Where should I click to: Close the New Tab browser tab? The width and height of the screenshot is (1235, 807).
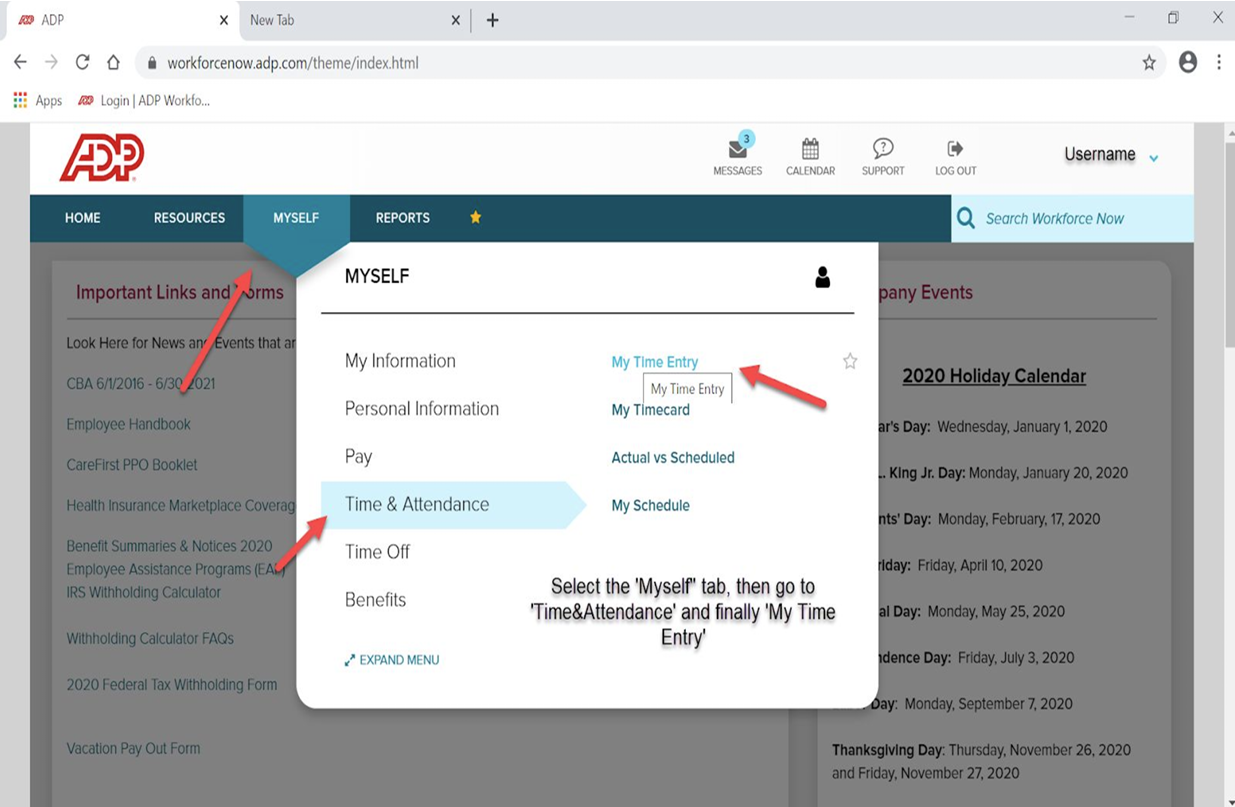click(x=456, y=20)
